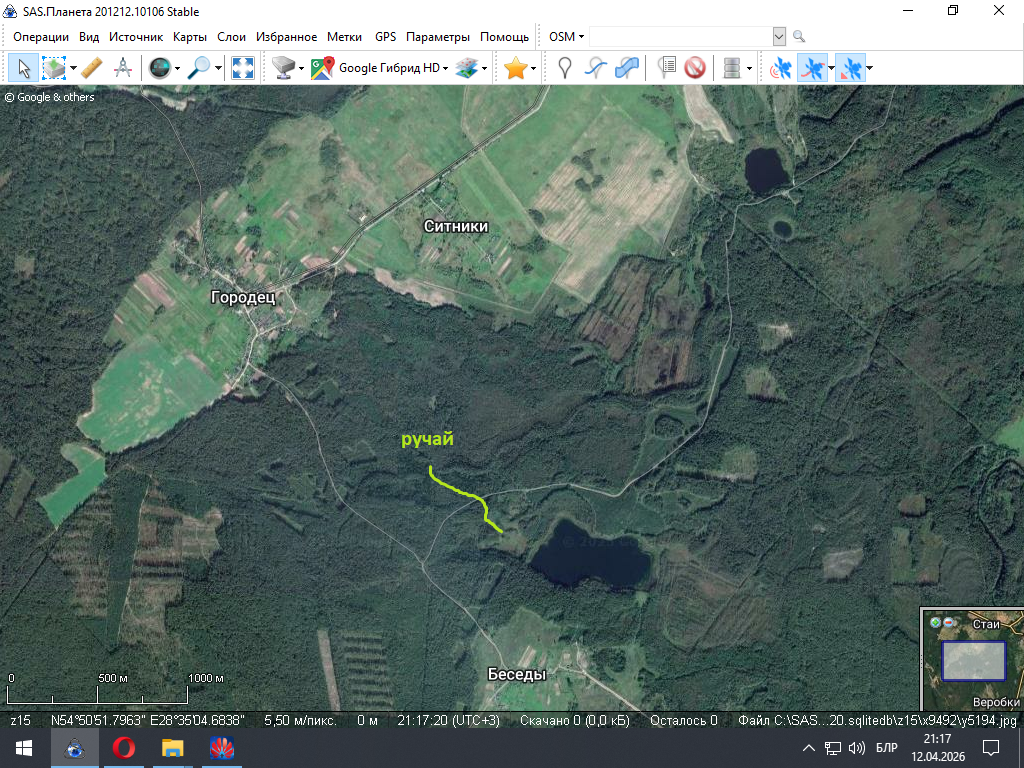Toggle full screen map view
Viewport: 1024px width, 768px height.
coord(243,68)
